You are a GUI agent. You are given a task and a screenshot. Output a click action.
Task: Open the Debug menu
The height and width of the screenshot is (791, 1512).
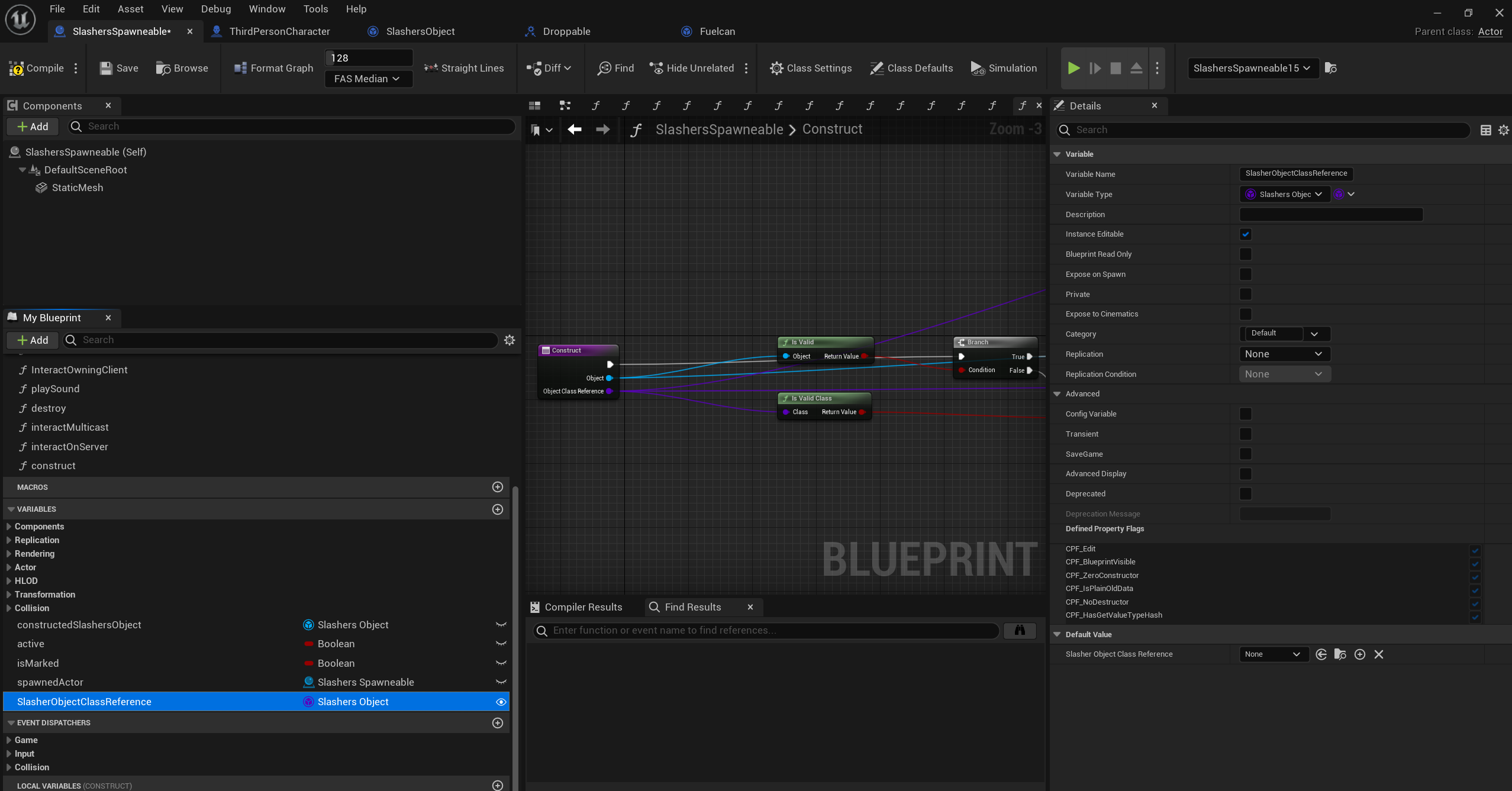215,9
